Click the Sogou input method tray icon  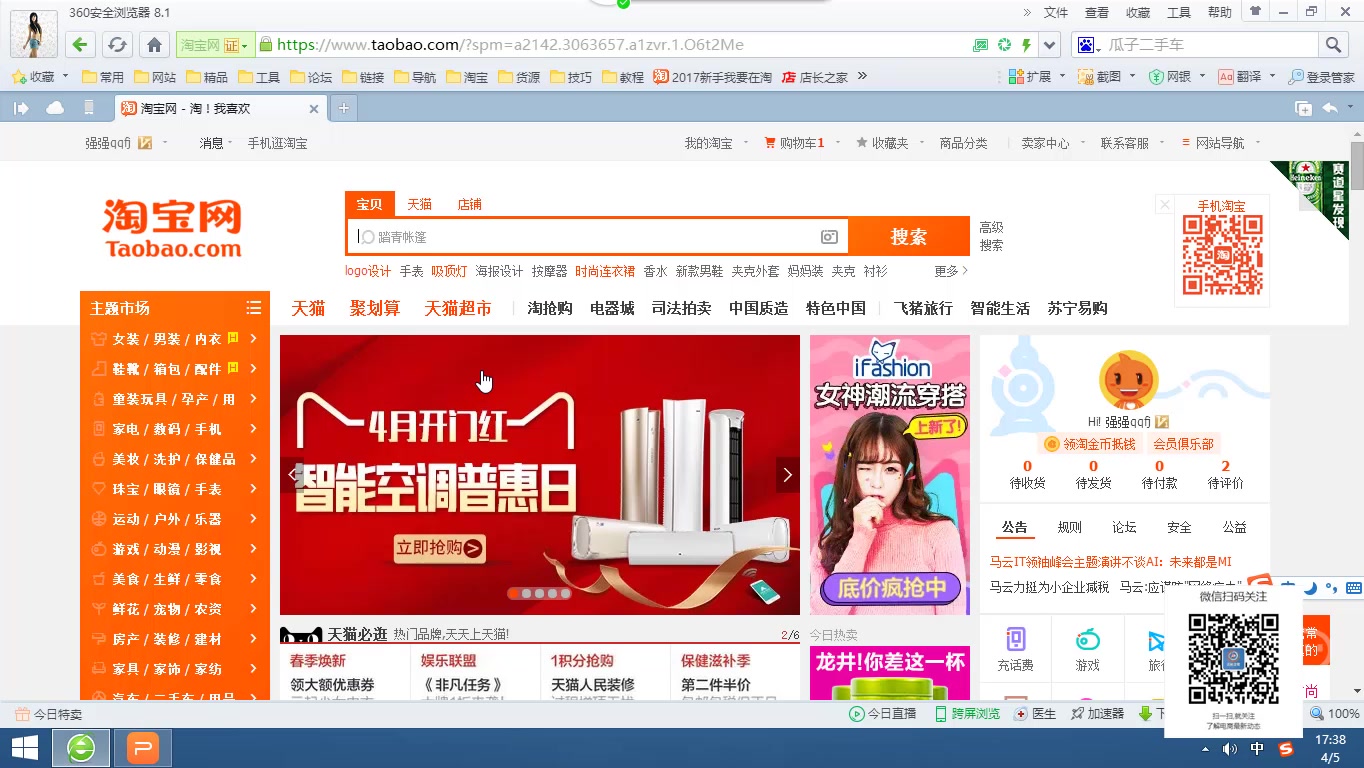click(x=1286, y=749)
